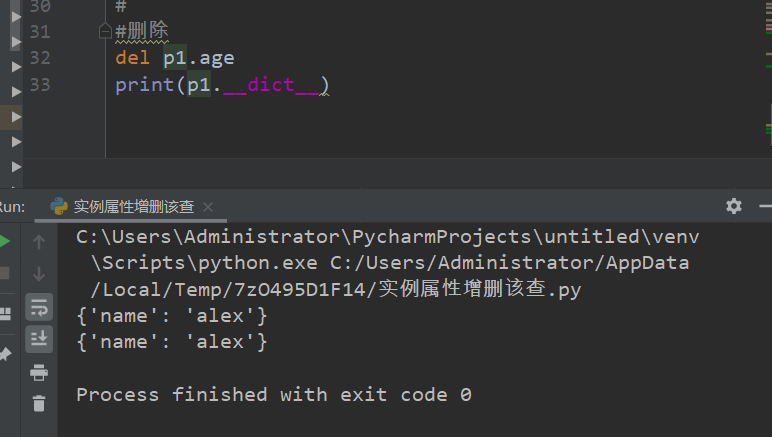Stop the running process

pos(4,273)
